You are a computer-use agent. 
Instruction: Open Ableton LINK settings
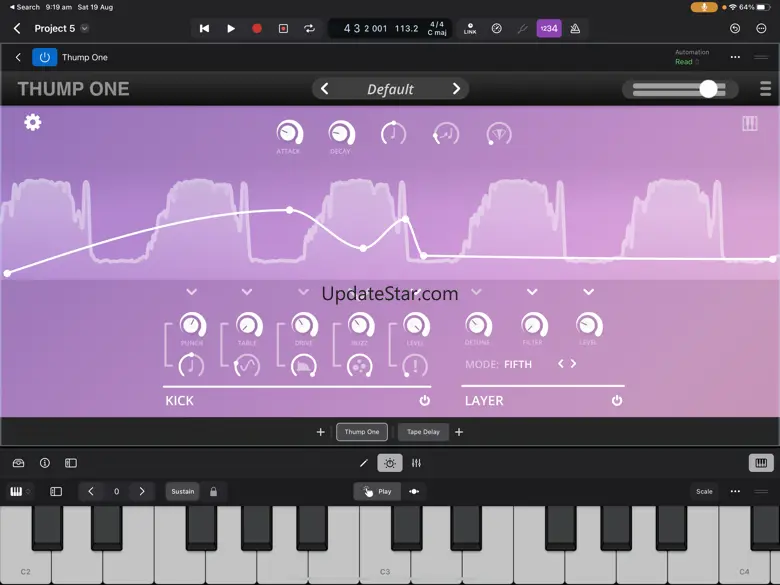point(470,28)
